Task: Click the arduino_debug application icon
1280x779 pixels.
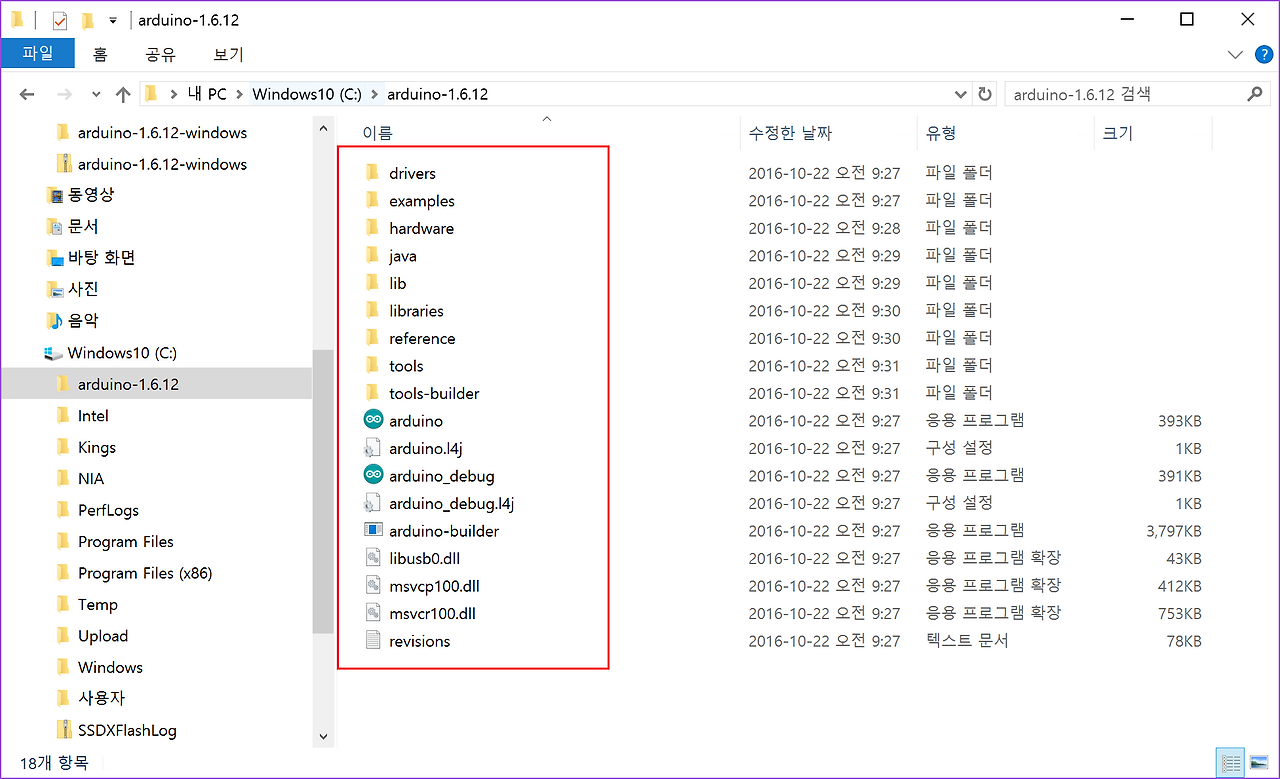Action: [373, 476]
